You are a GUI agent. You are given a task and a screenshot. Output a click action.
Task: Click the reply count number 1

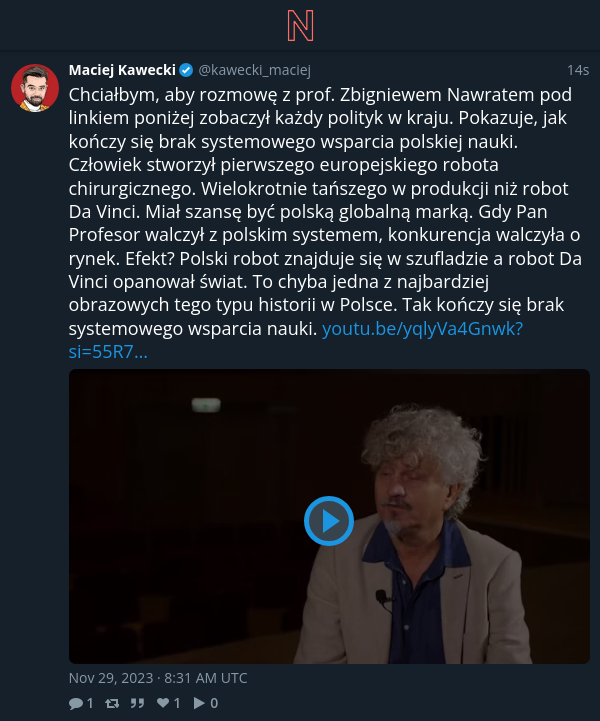click(90, 703)
